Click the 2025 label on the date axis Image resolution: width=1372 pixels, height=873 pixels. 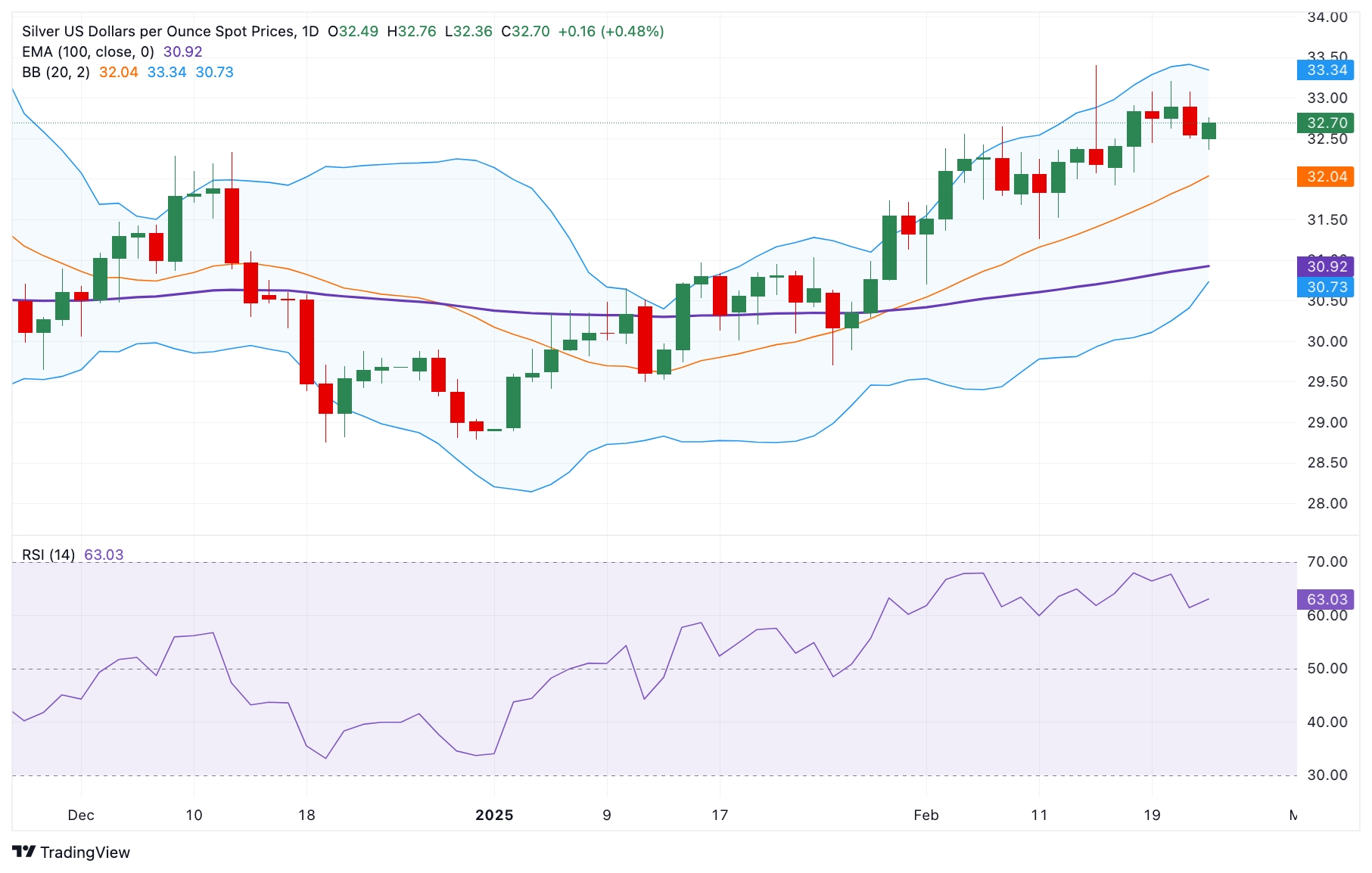pos(493,815)
